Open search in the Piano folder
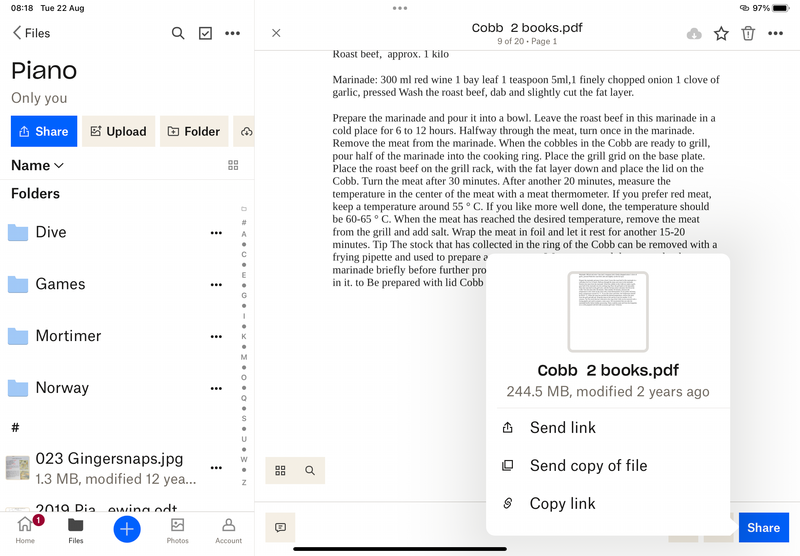The image size is (800, 556). tap(178, 33)
